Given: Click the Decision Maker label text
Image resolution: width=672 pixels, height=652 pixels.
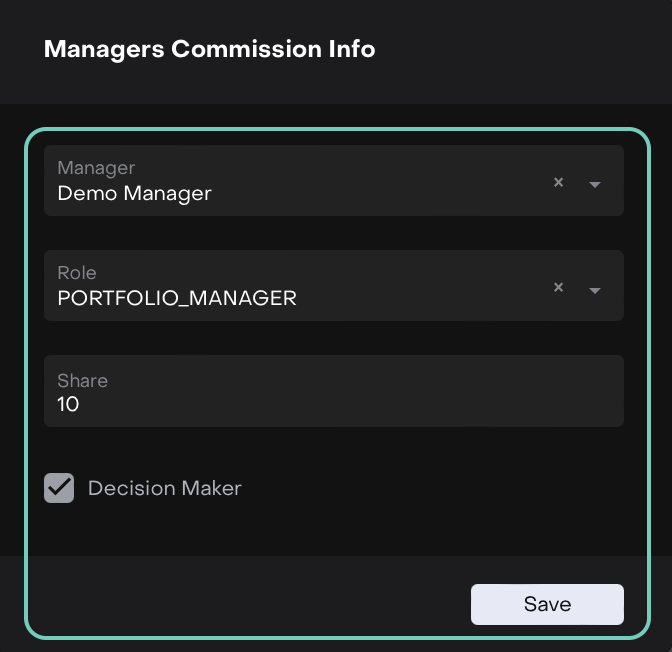Looking at the screenshot, I should pyautogui.click(x=165, y=488).
